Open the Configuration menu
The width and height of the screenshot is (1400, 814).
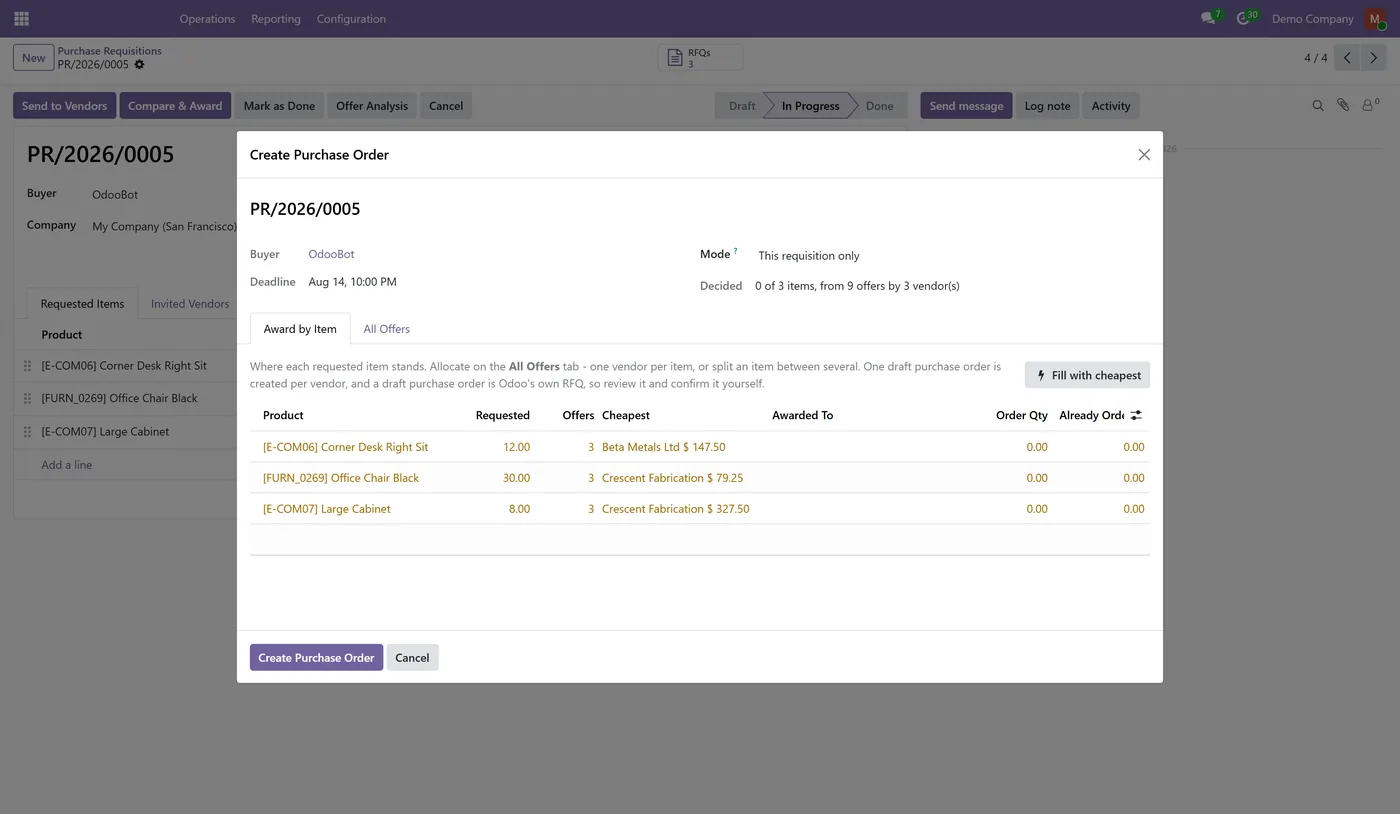pos(351,19)
